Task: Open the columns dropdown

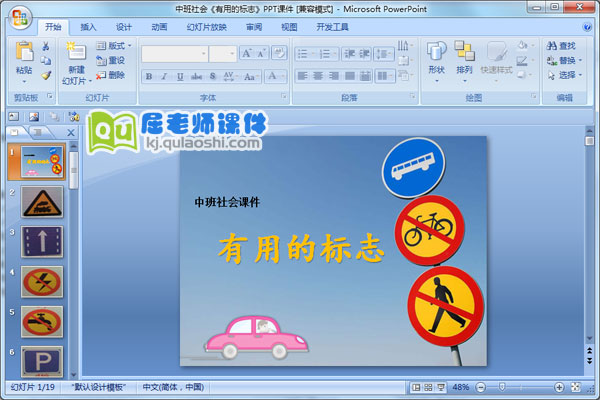Action: [384, 76]
